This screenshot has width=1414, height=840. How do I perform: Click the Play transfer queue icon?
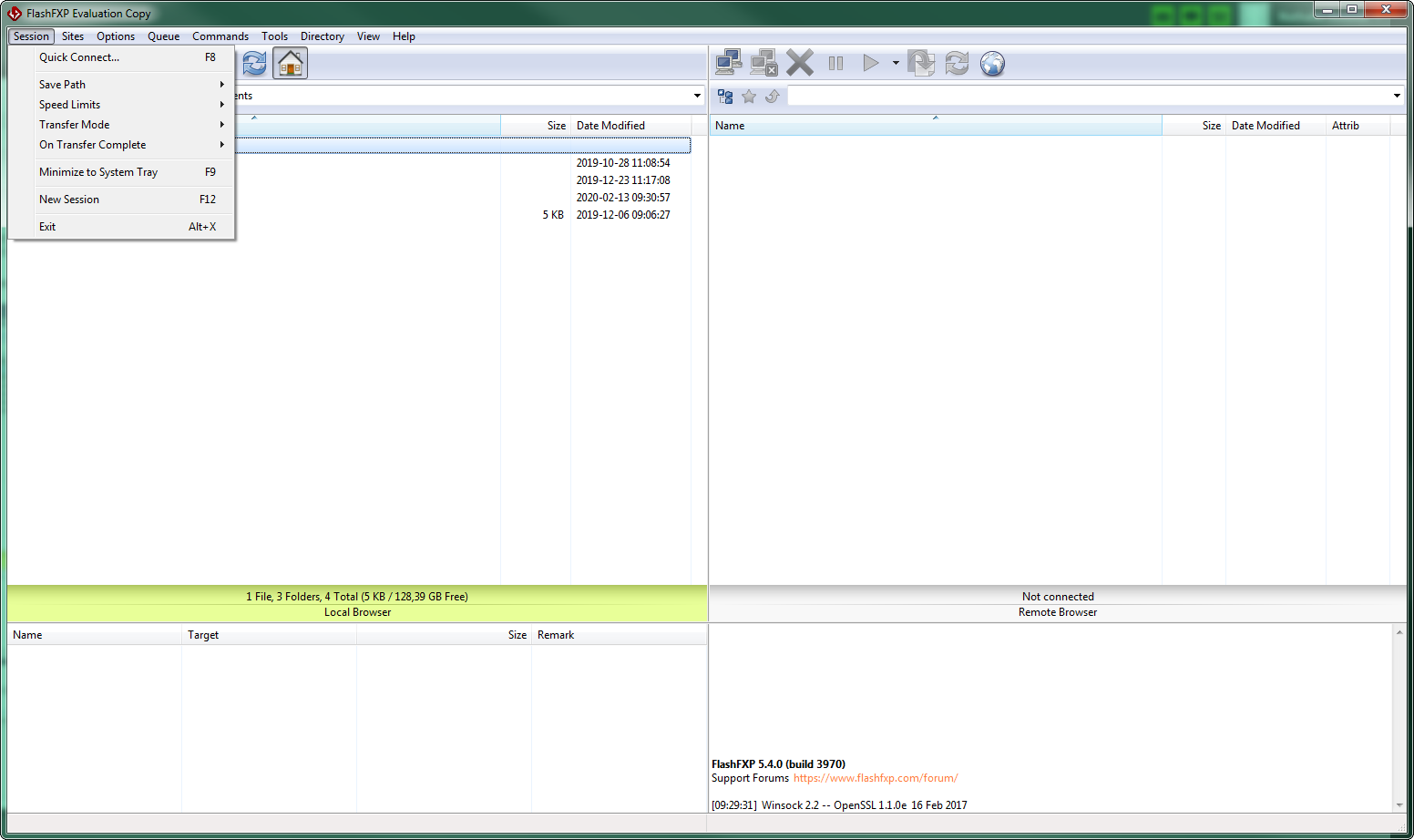click(x=871, y=63)
